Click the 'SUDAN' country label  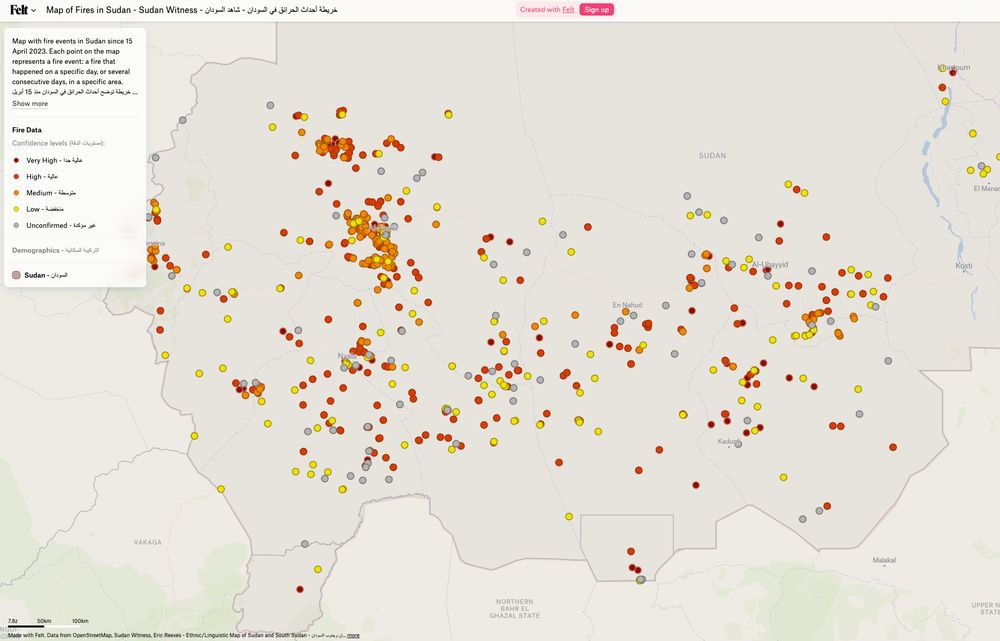tap(712, 155)
